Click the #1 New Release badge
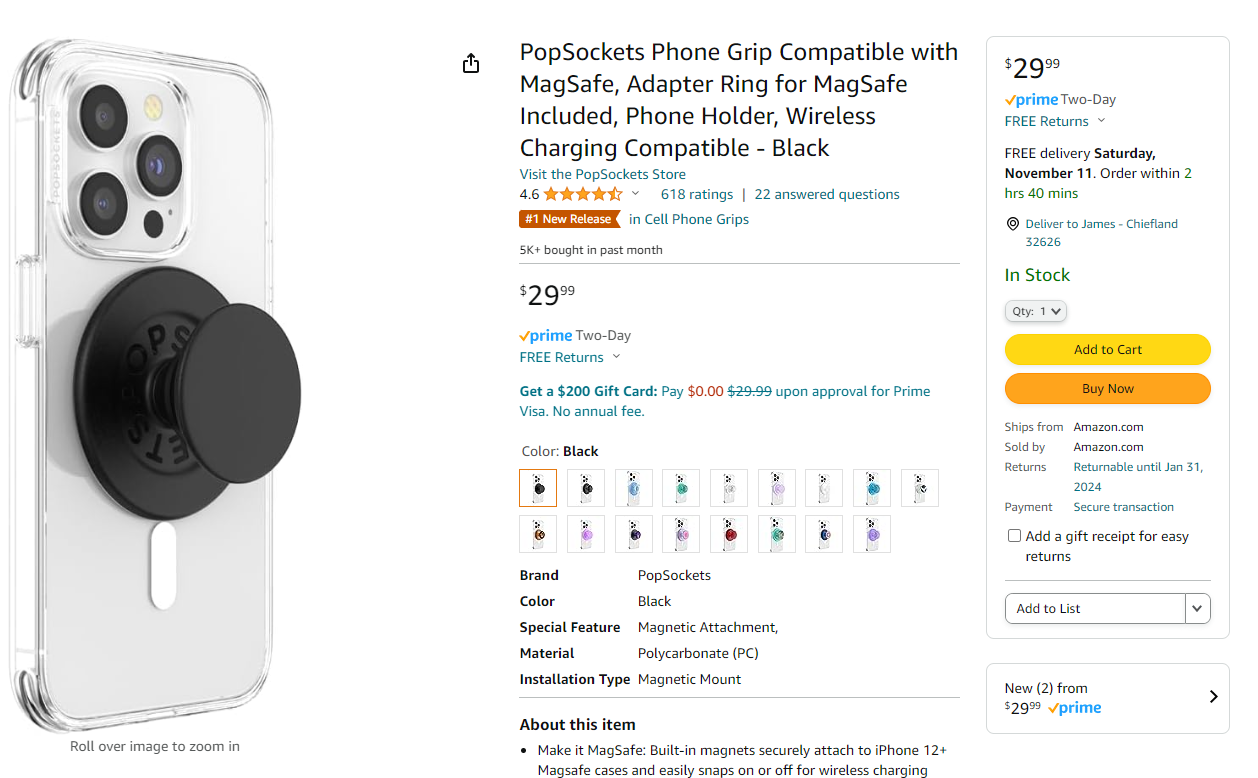Screen dimensions: 1258x778 click(x=569, y=219)
